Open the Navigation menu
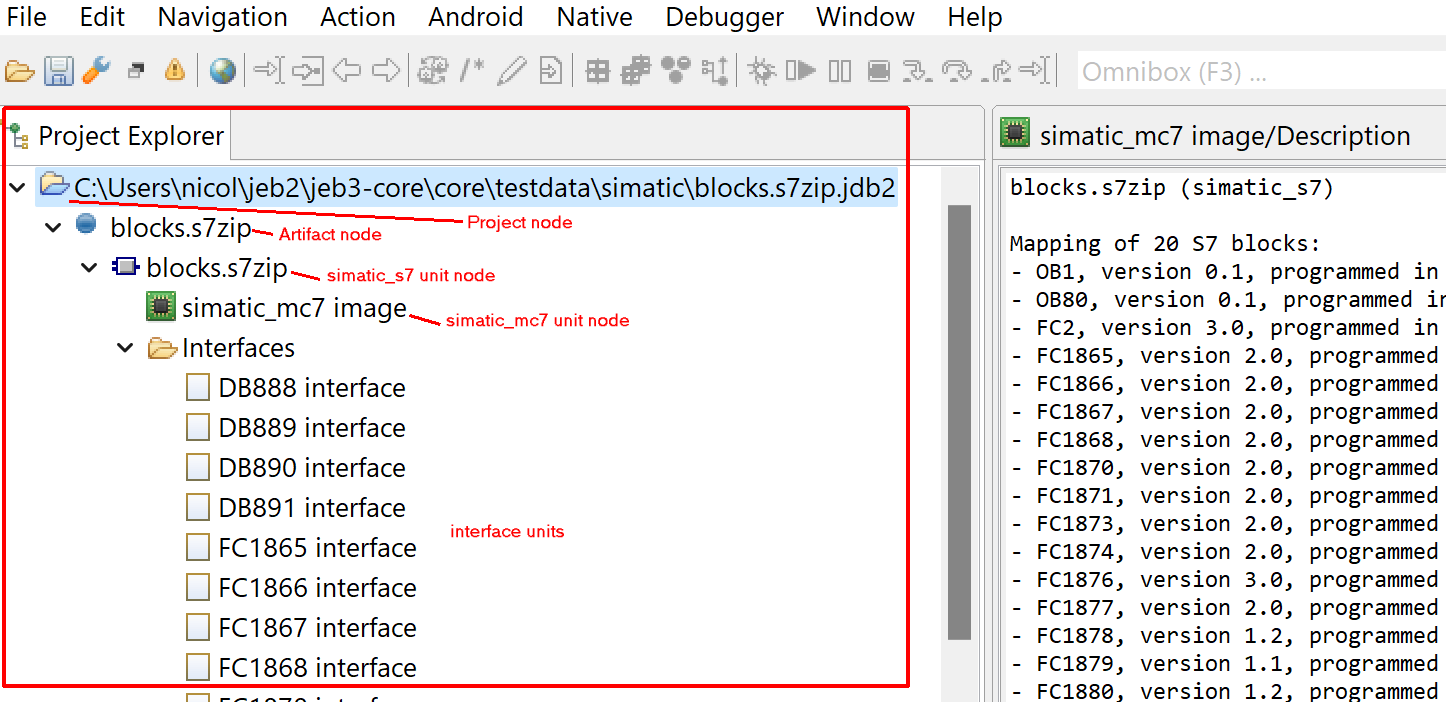 (223, 17)
